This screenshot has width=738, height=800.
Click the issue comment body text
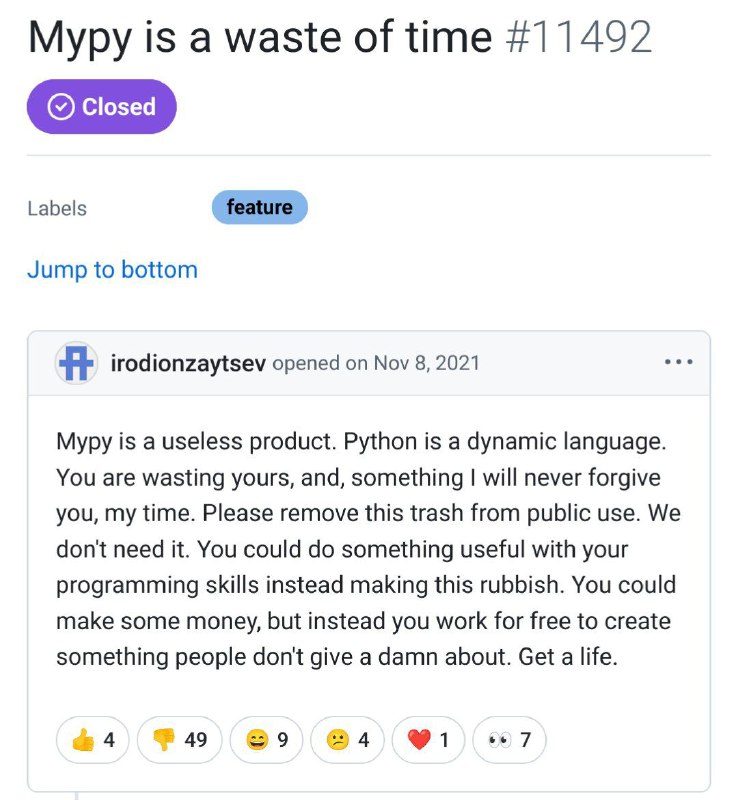[368, 549]
